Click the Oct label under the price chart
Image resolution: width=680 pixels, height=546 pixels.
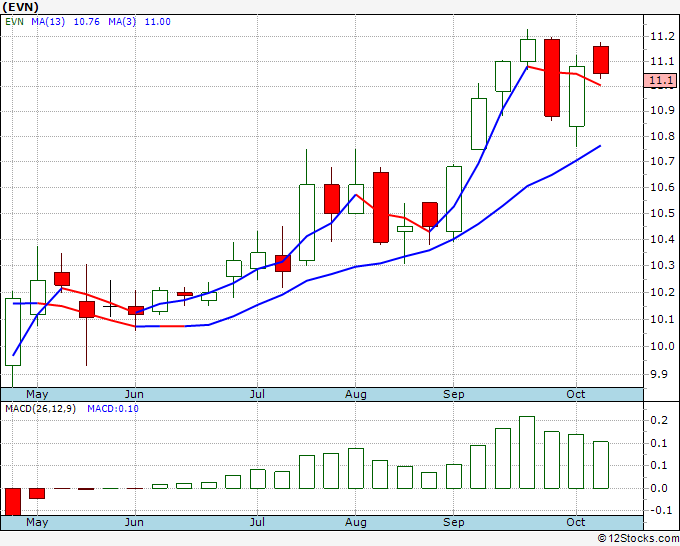point(575,395)
